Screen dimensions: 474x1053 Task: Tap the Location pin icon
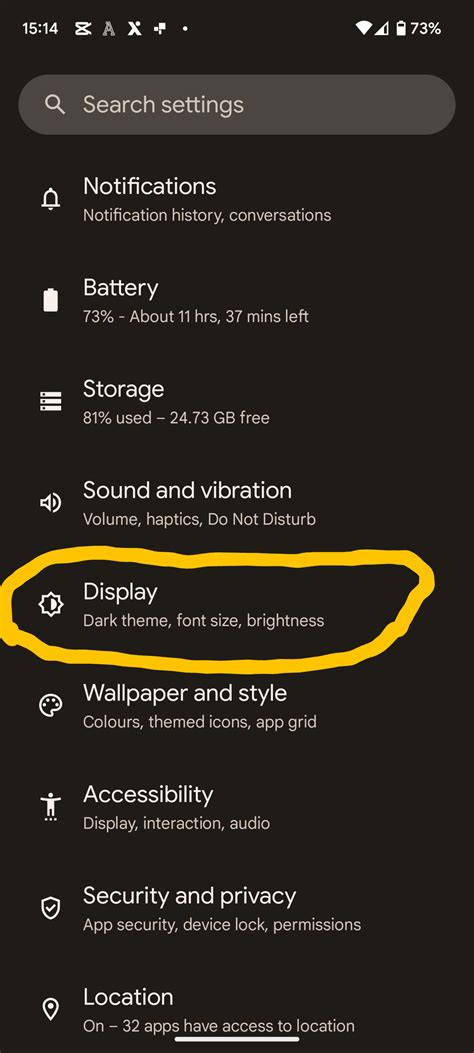pyautogui.click(x=51, y=1009)
